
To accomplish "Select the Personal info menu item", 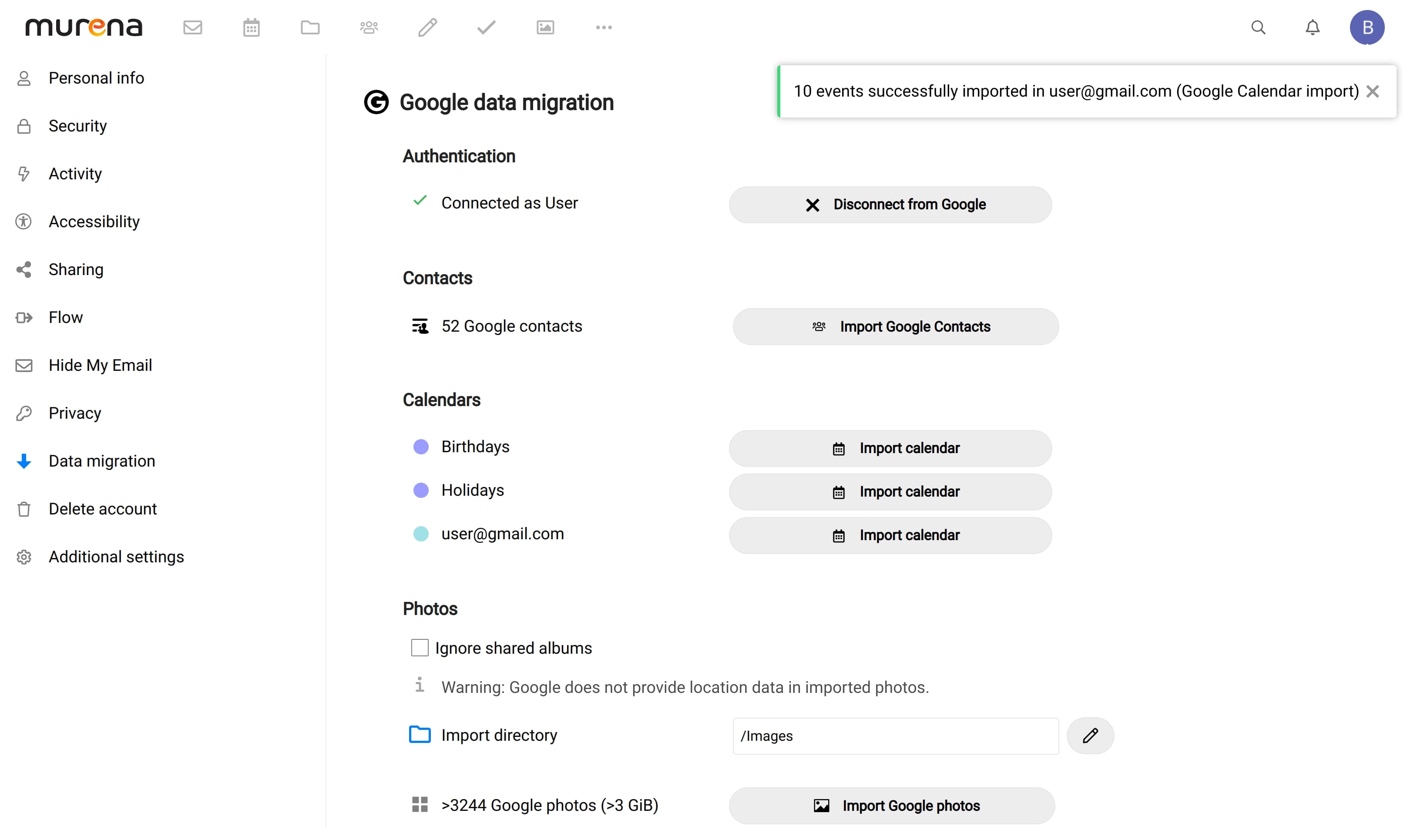I will point(96,77).
